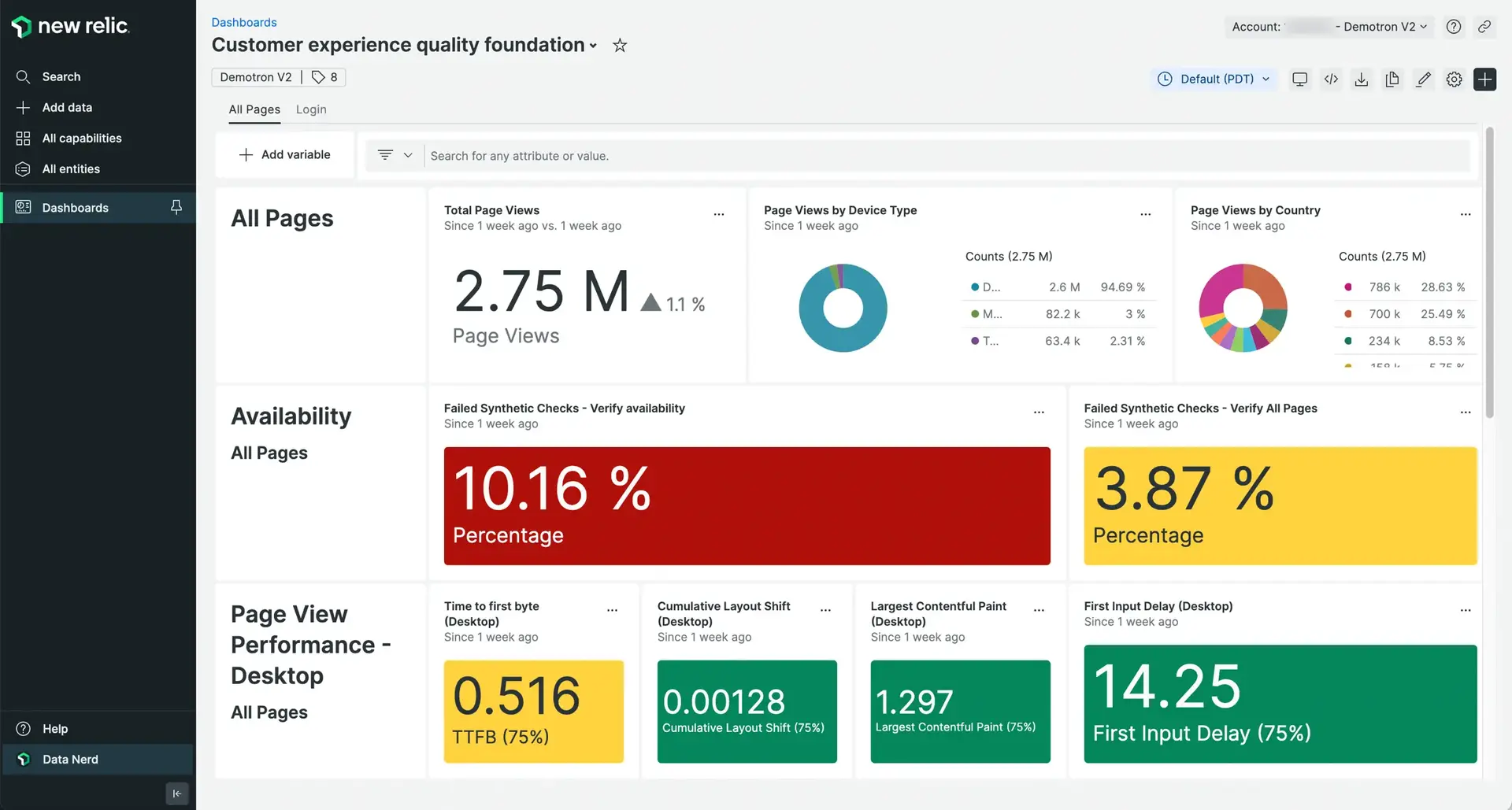Image resolution: width=1512 pixels, height=810 pixels.
Task: Edit the dashboard with the pencil icon
Action: 1423,79
